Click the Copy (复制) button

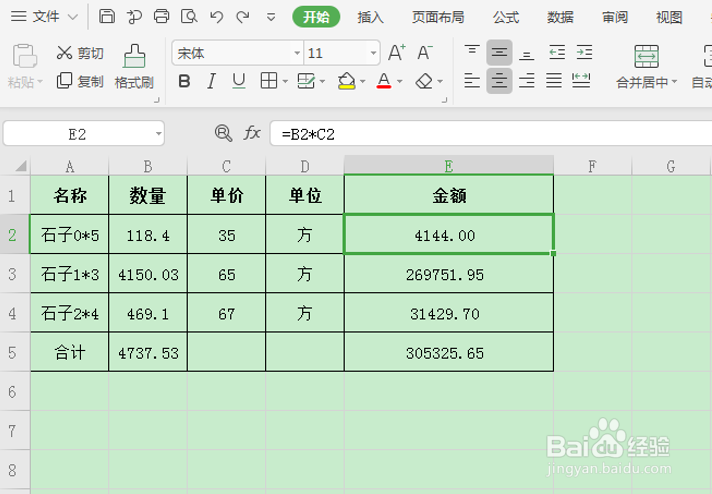click(x=80, y=81)
